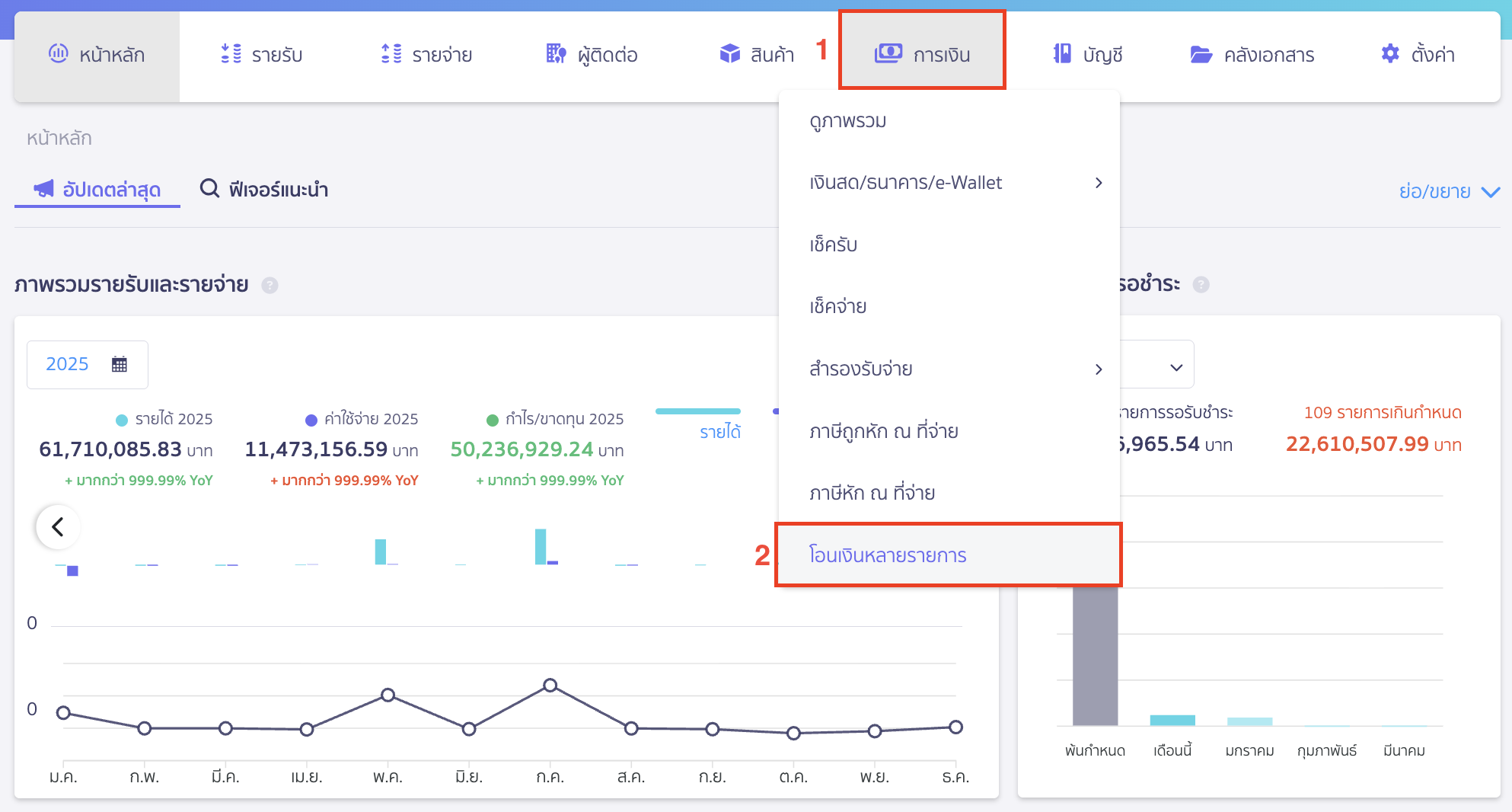Viewport: 1512px width, 812px height.
Task: Click help icon next to ภาพรวมรายรับและรายจ่าย
Action: click(270, 285)
